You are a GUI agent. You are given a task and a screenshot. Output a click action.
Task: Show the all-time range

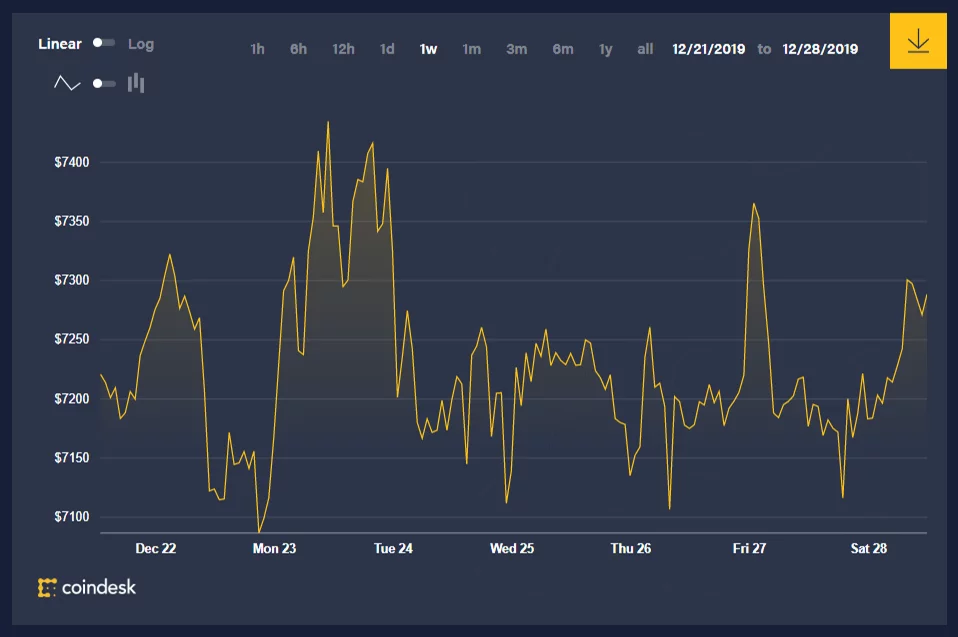pyautogui.click(x=645, y=49)
